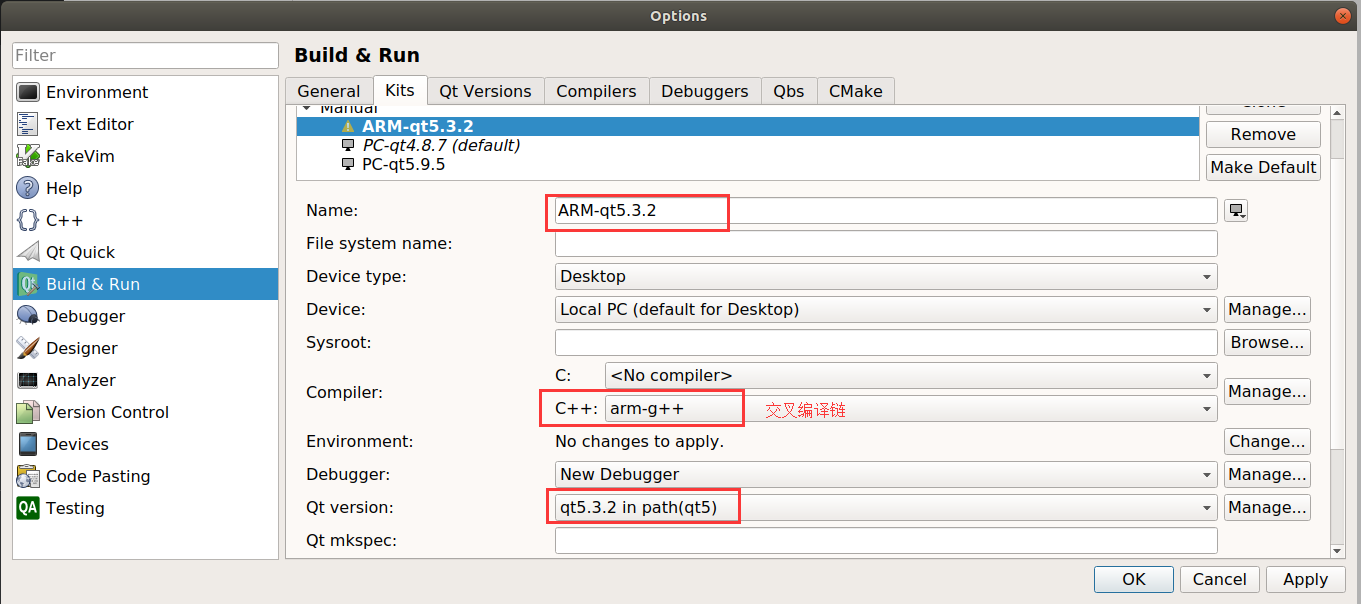The image size is (1361, 604).
Task: Click the OK button
Action: tap(1134, 579)
